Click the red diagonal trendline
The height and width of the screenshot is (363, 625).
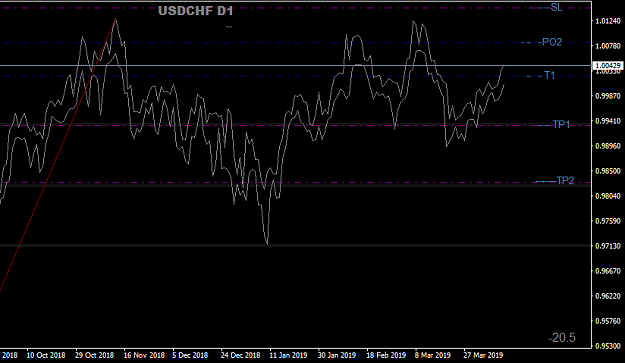pos(58,155)
